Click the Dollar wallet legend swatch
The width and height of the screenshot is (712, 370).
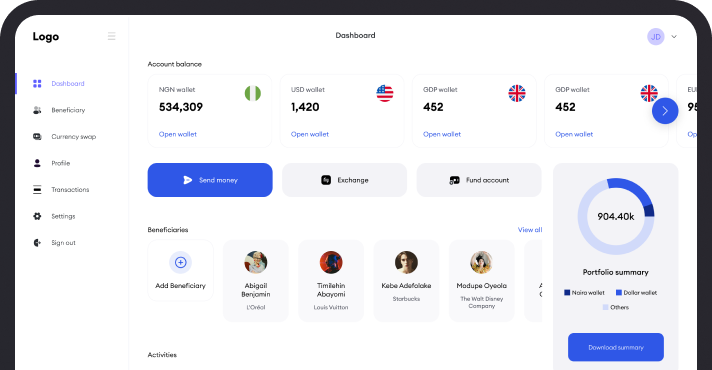click(x=618, y=293)
